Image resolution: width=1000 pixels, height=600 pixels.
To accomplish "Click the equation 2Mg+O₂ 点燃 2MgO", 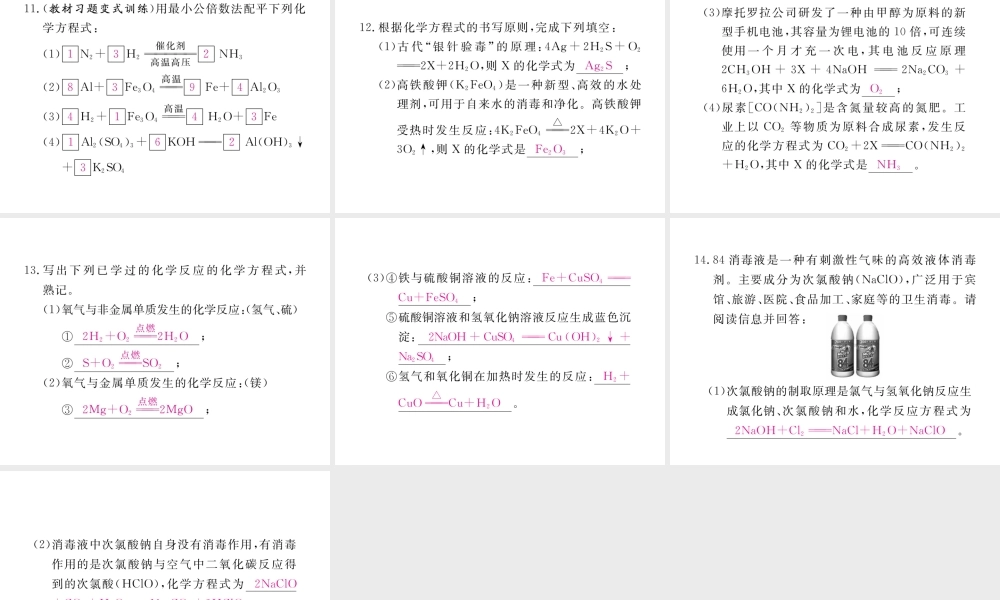I will pyautogui.click(x=137, y=407).
